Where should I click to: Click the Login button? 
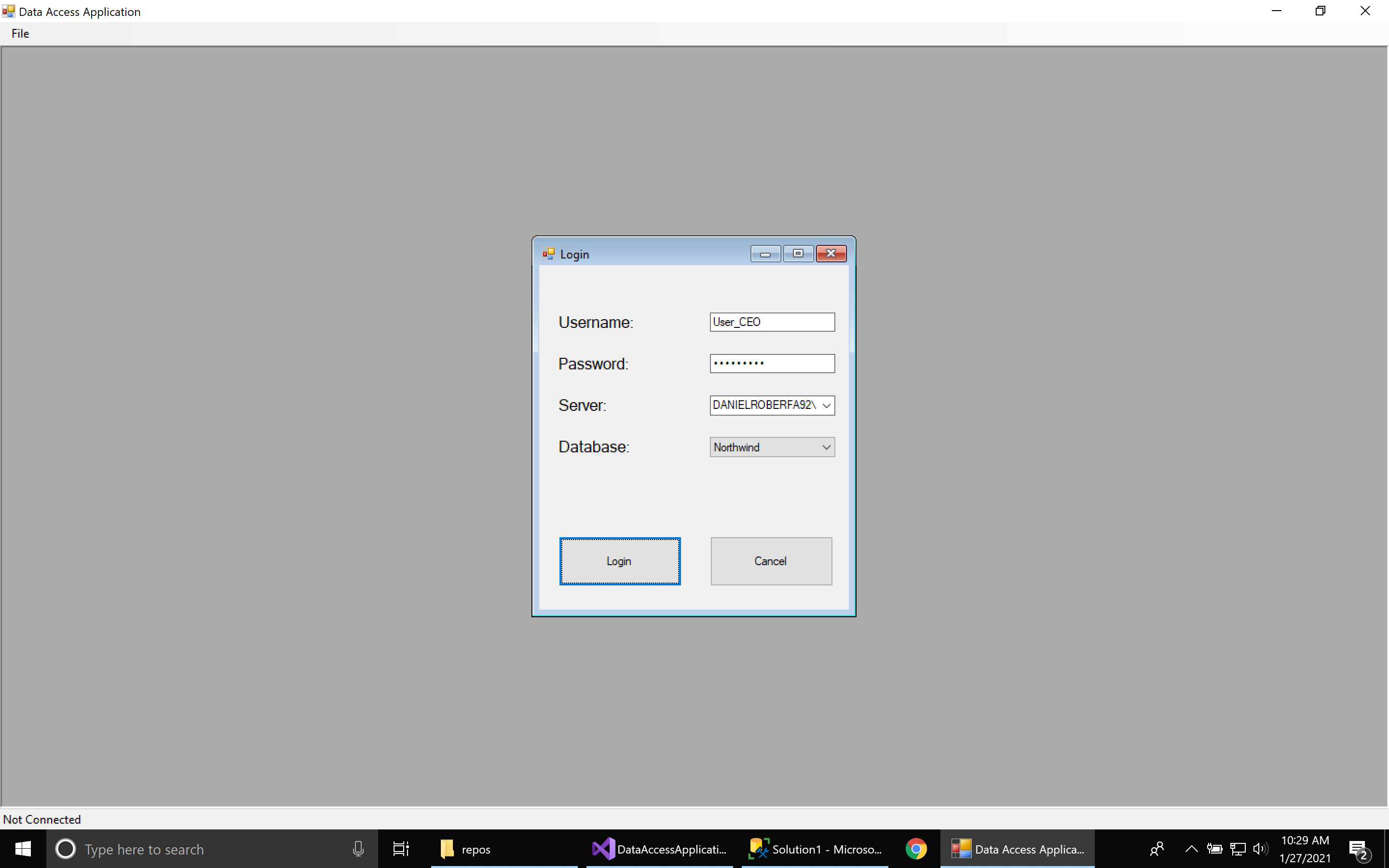coord(619,561)
